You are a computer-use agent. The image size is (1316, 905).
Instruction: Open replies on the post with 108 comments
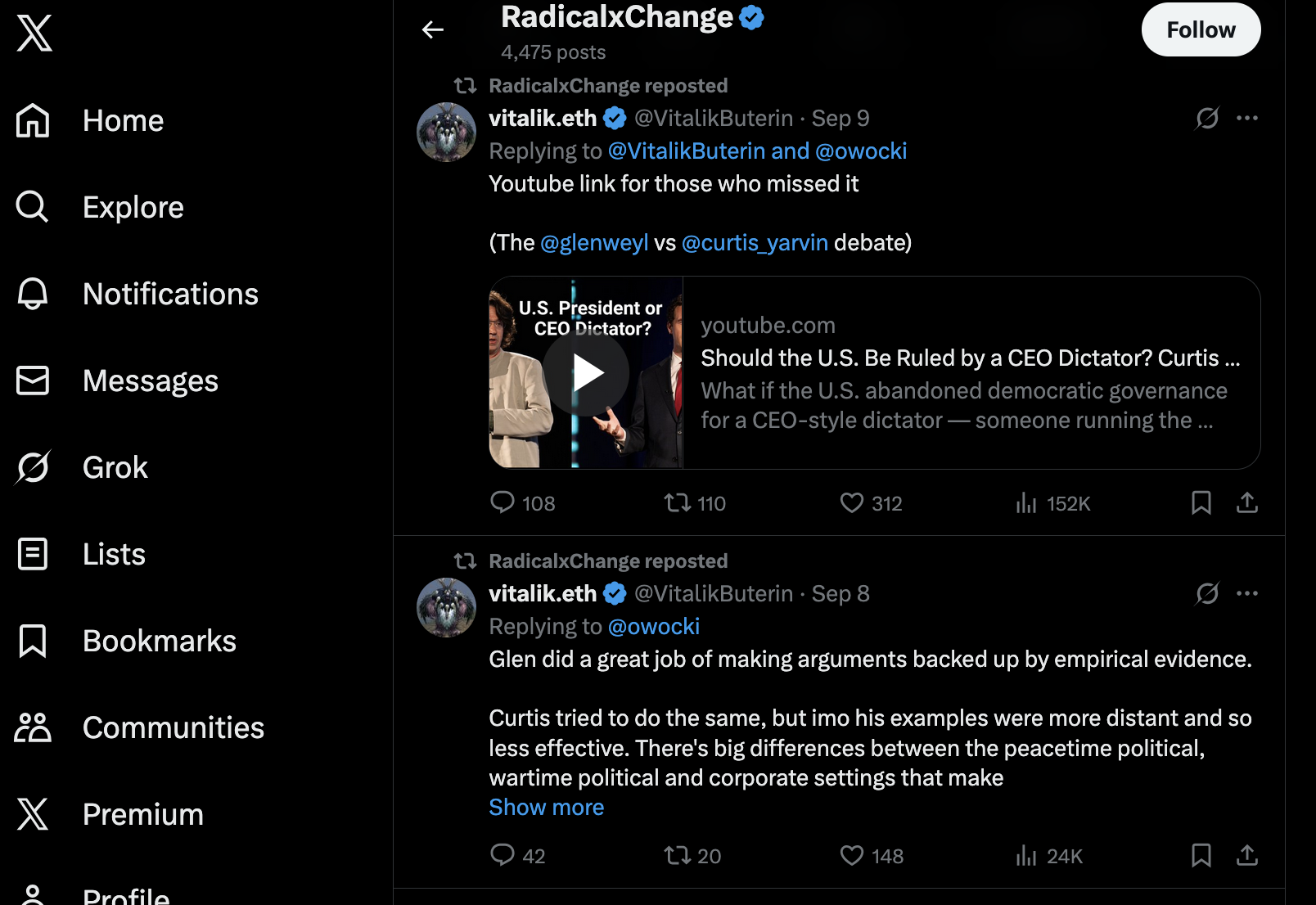(503, 502)
